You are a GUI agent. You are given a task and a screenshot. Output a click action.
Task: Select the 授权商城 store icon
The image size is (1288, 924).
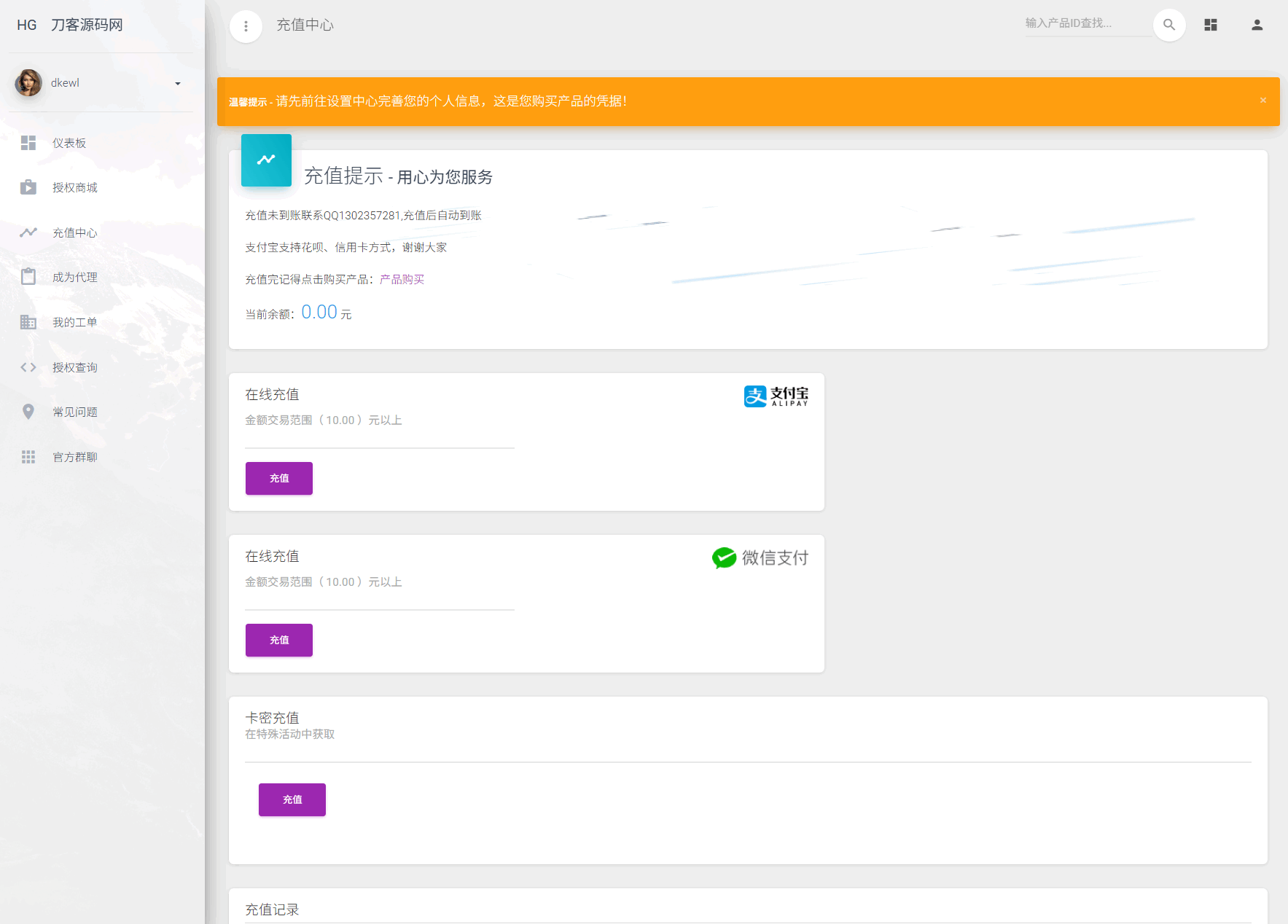(28, 187)
